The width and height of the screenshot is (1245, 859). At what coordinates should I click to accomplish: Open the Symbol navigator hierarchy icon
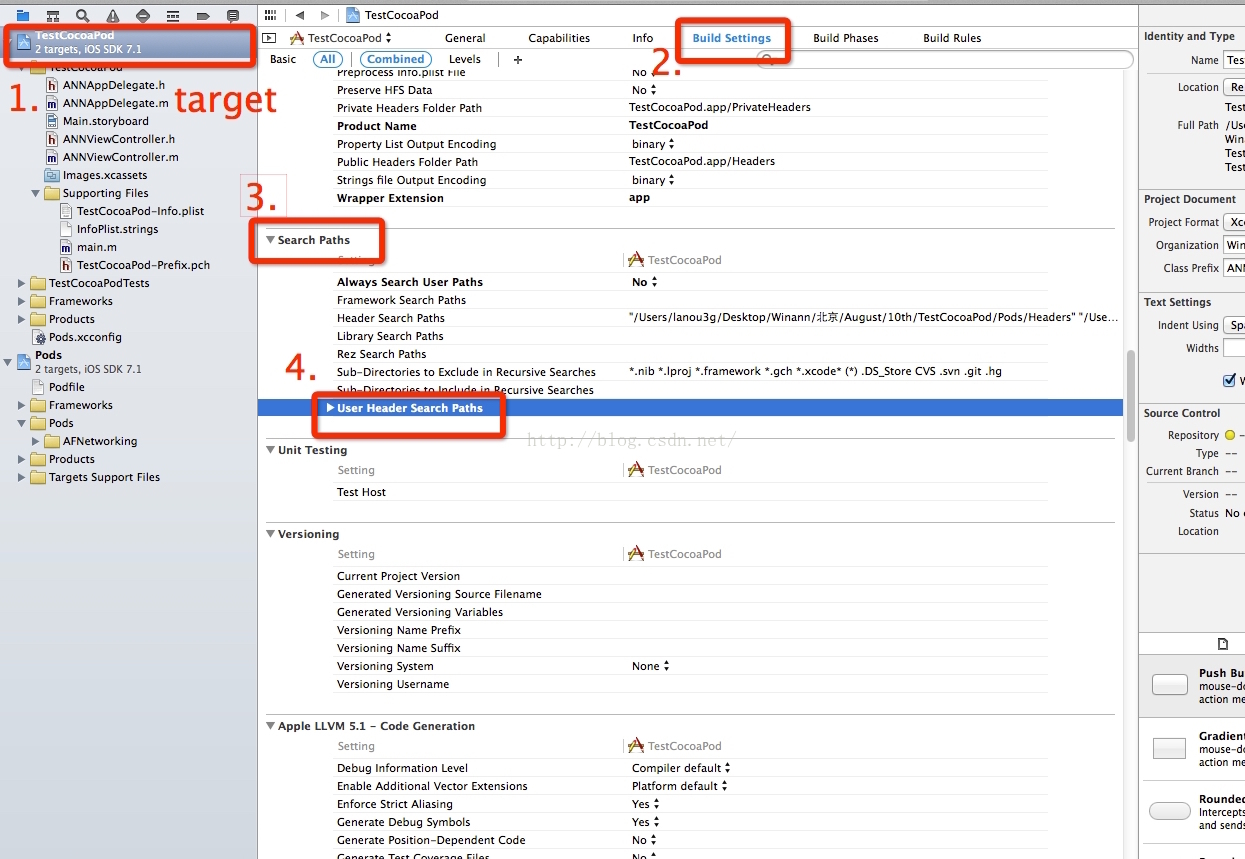pyautogui.click(x=53, y=16)
